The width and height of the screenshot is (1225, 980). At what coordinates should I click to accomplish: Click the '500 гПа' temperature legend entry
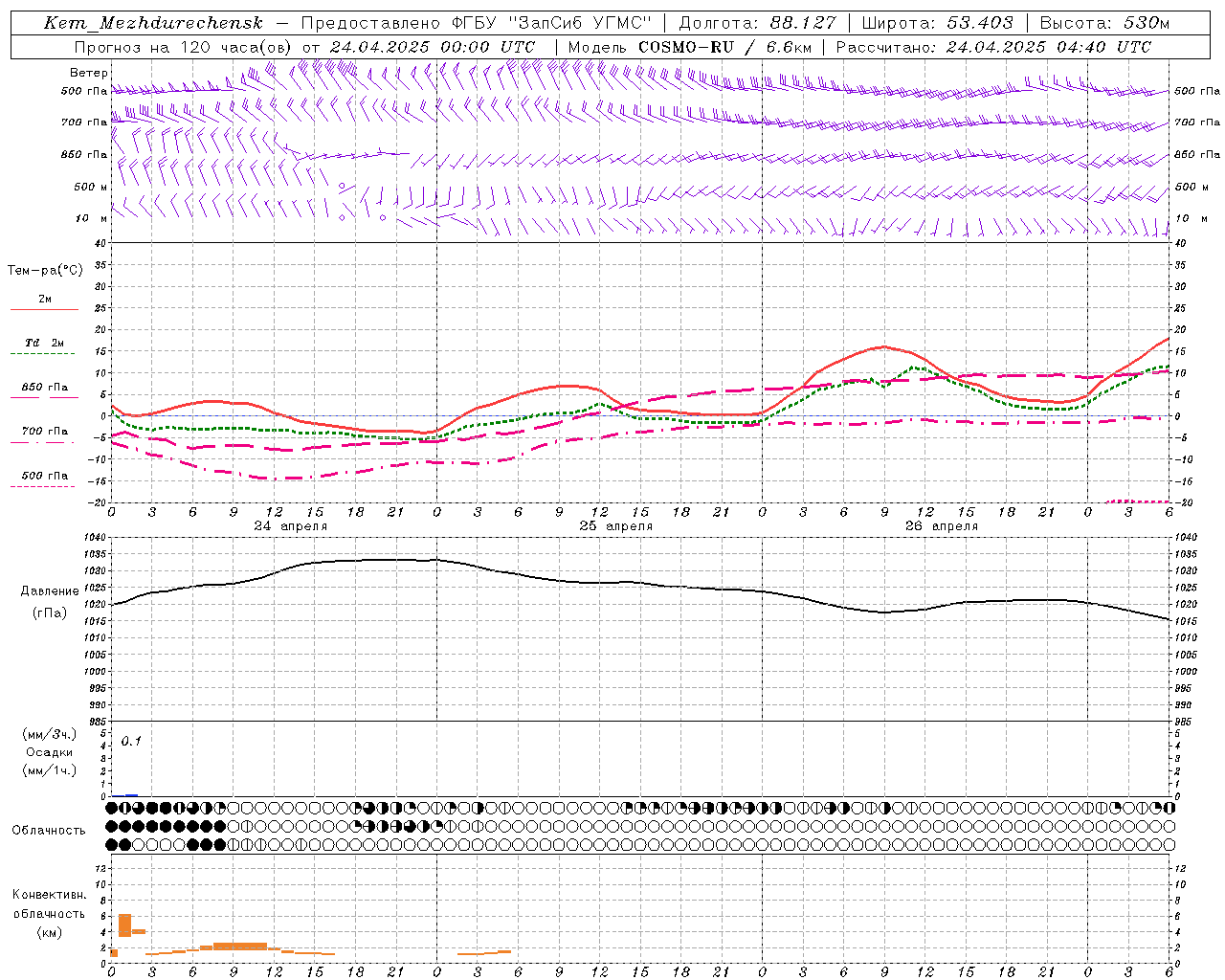tap(44, 476)
